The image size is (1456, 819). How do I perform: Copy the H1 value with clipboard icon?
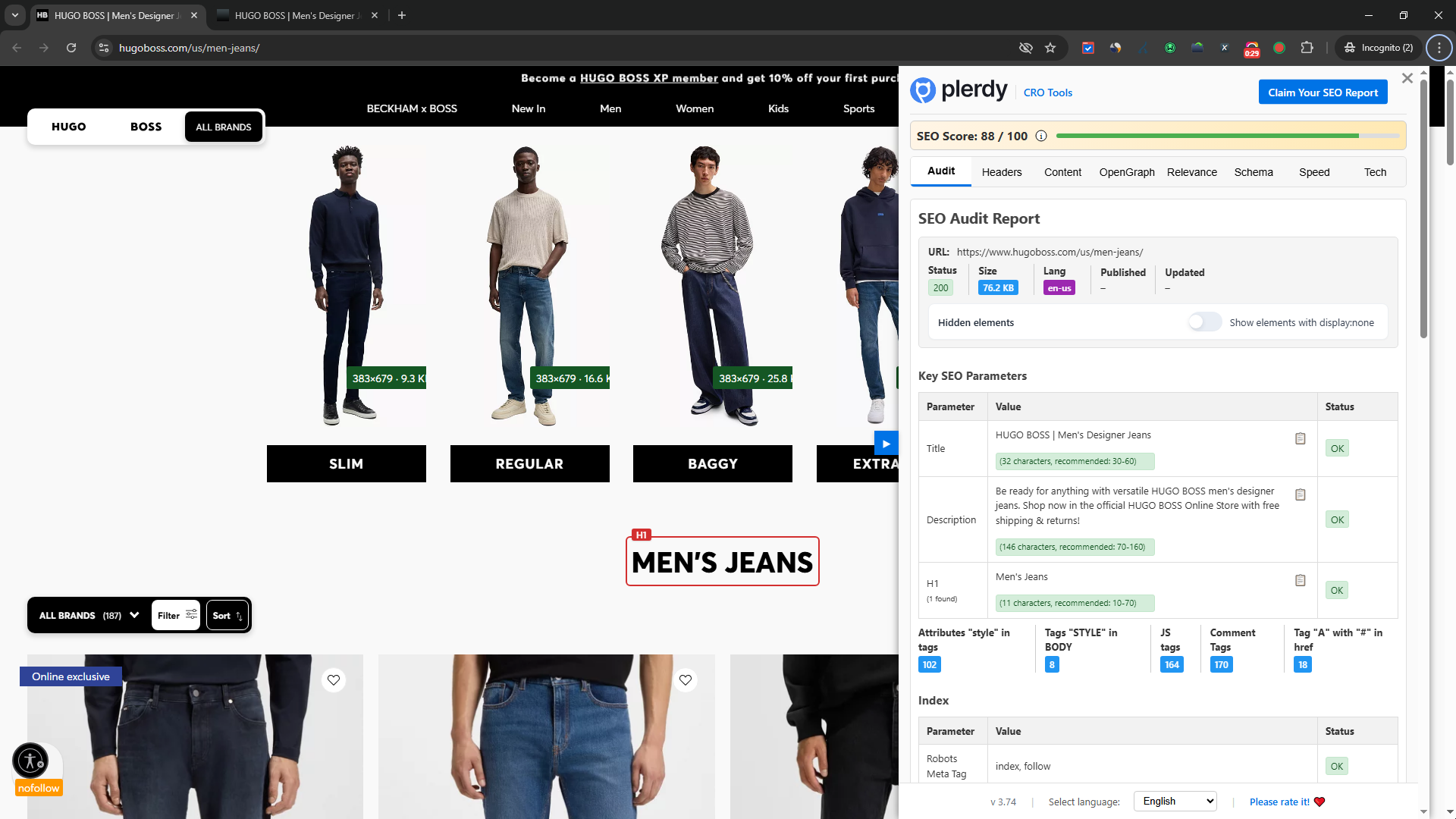pos(1300,581)
